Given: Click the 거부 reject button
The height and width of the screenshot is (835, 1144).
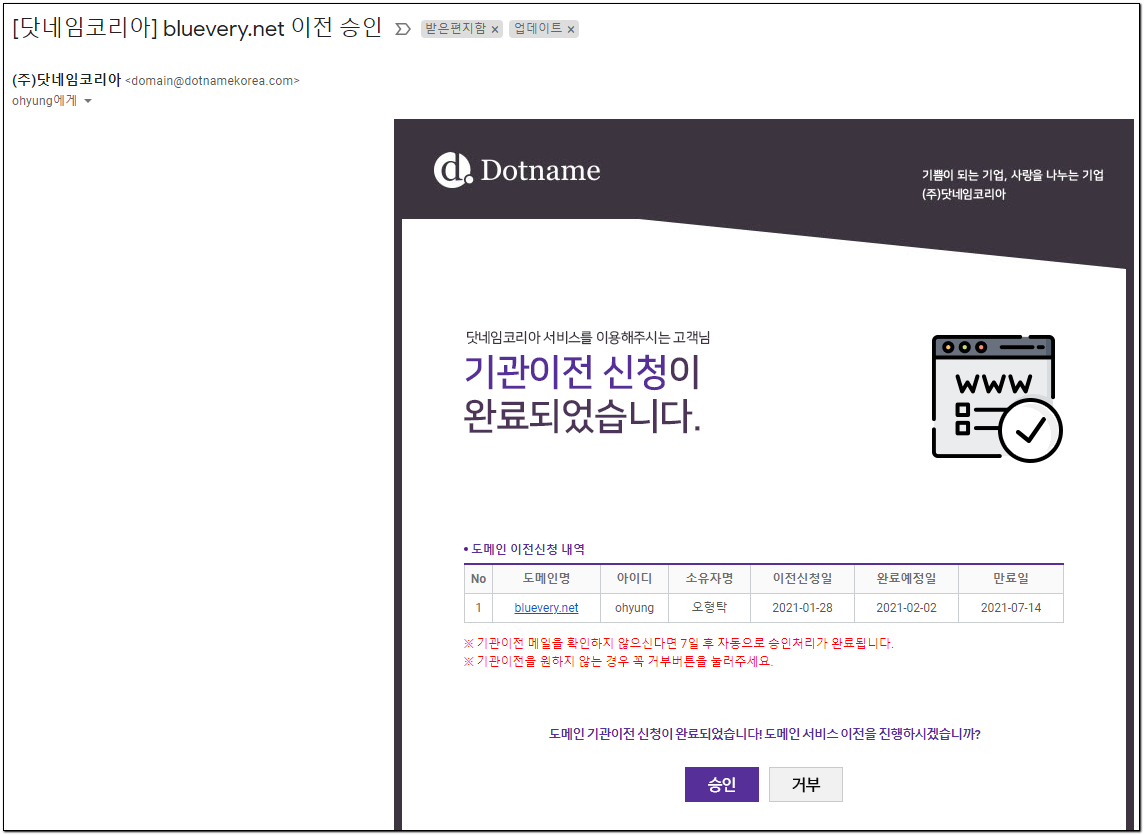Looking at the screenshot, I should pyautogui.click(x=805, y=785).
